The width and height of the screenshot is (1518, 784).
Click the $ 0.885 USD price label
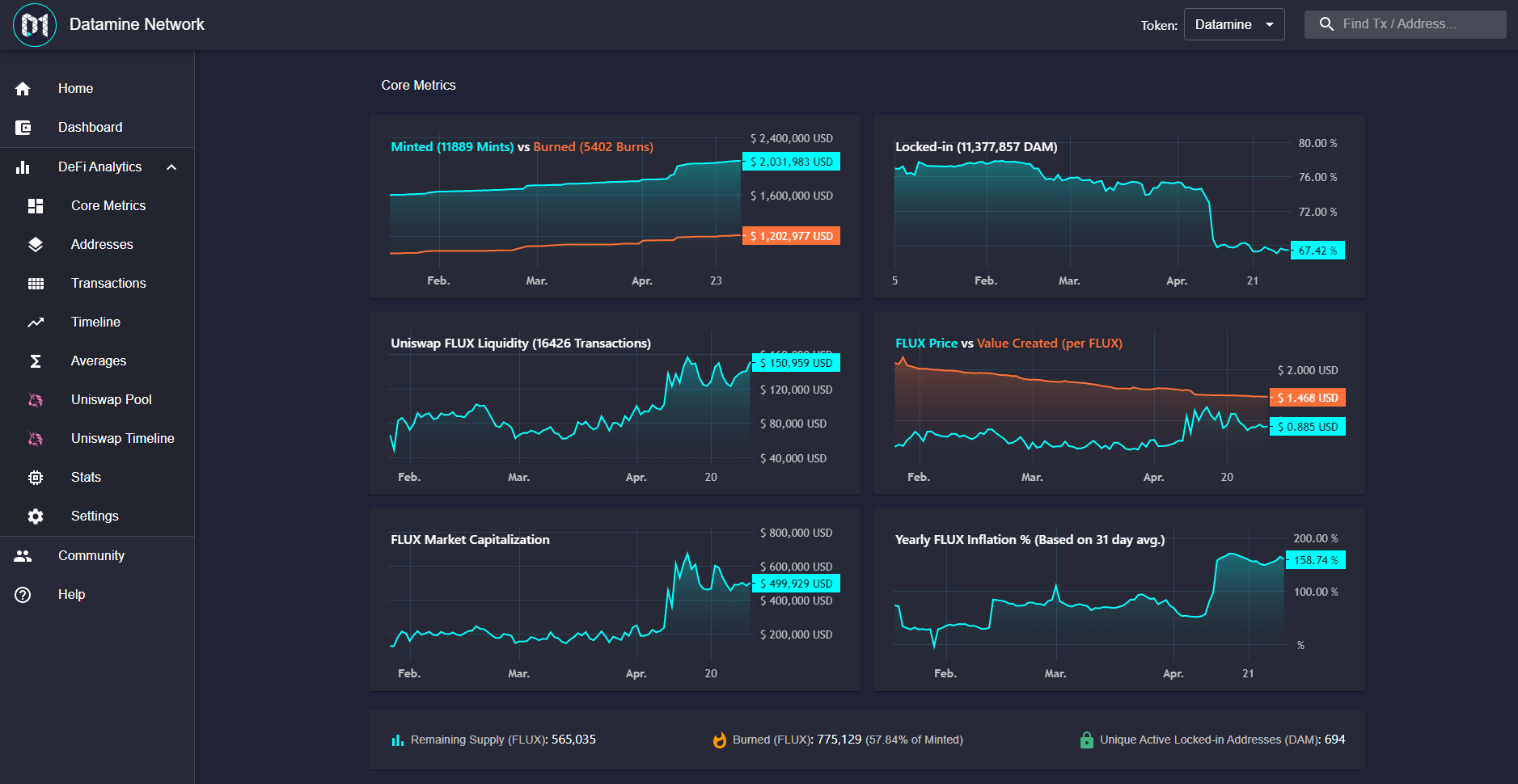[x=1308, y=427]
